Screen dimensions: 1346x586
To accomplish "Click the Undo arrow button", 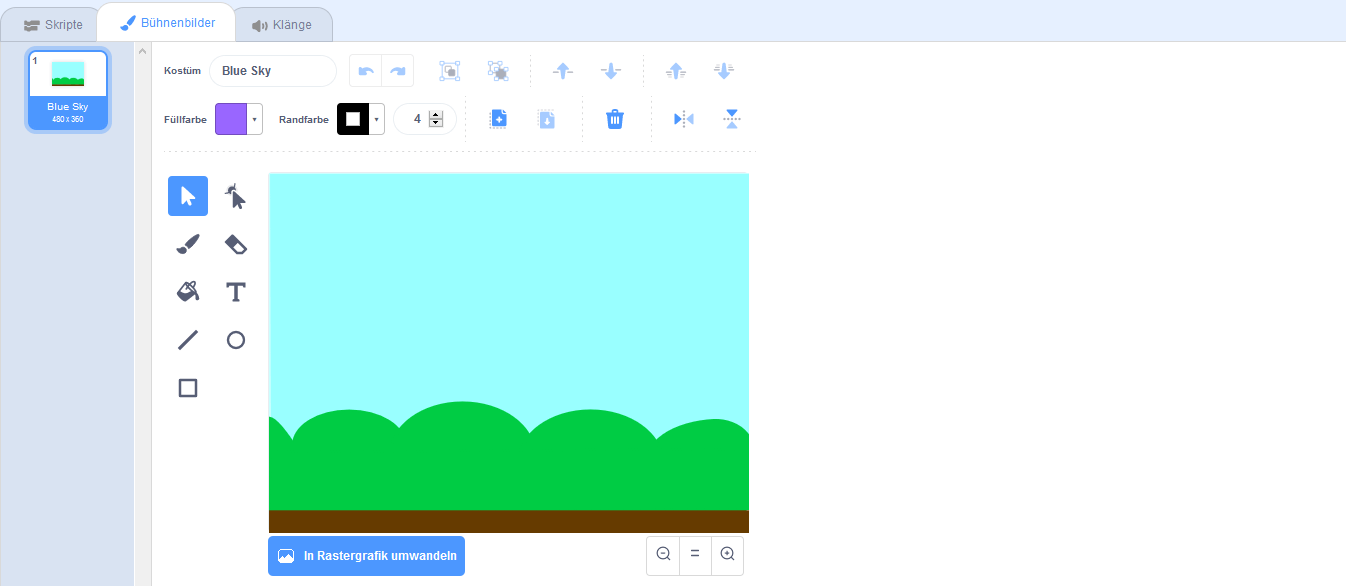I will [x=366, y=71].
